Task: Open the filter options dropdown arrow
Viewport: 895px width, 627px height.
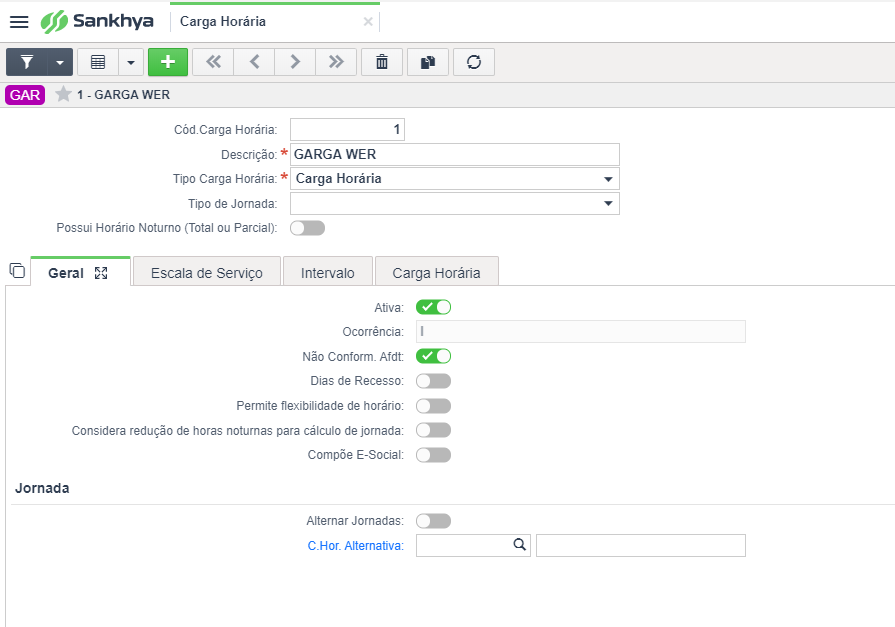Action: tap(60, 62)
